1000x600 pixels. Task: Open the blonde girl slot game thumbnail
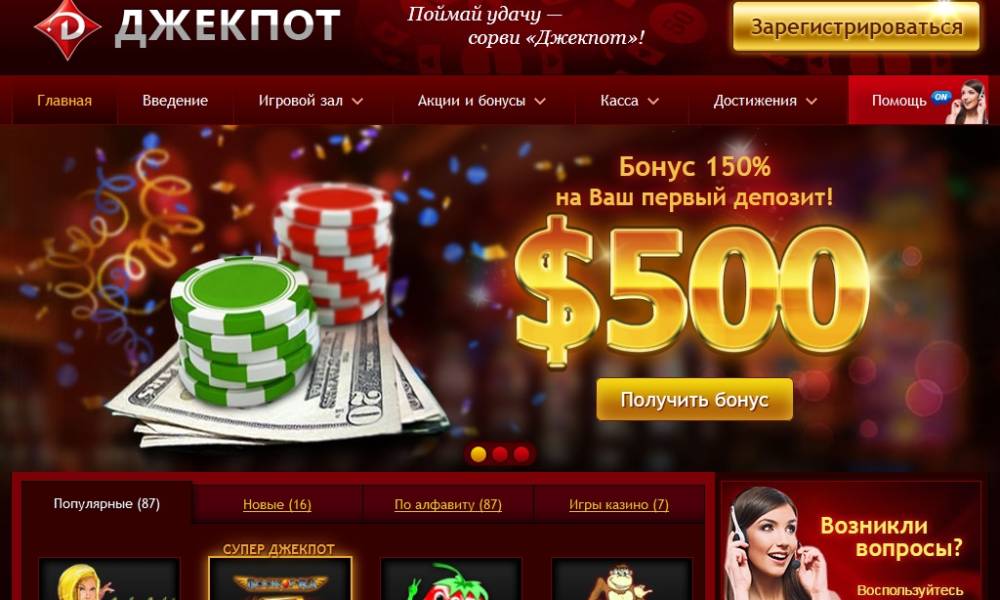click(x=109, y=579)
